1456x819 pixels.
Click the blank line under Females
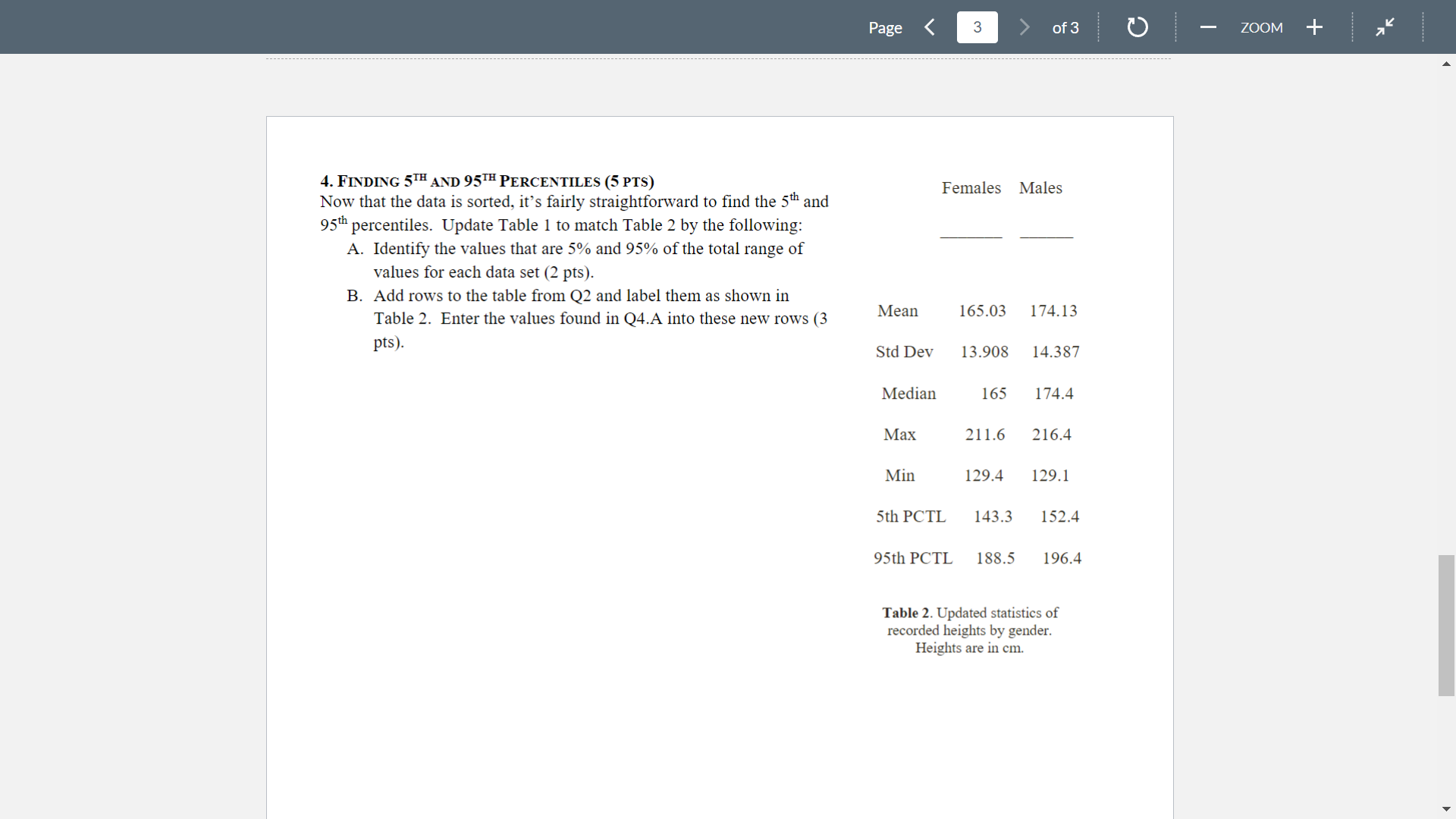pos(970,237)
